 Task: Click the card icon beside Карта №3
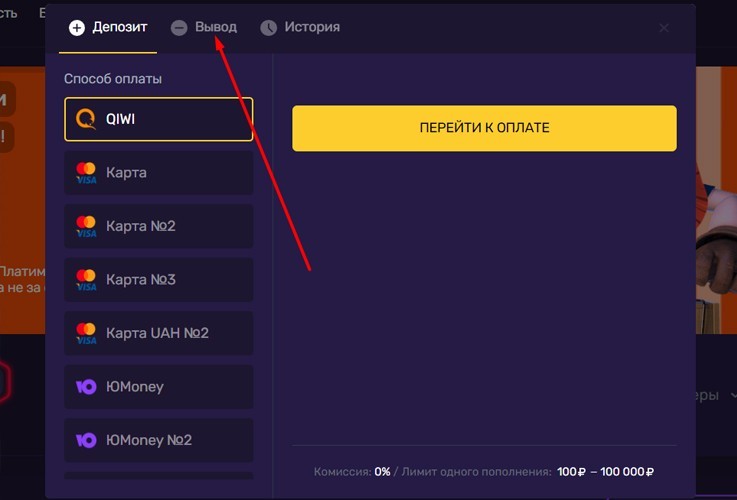86,279
